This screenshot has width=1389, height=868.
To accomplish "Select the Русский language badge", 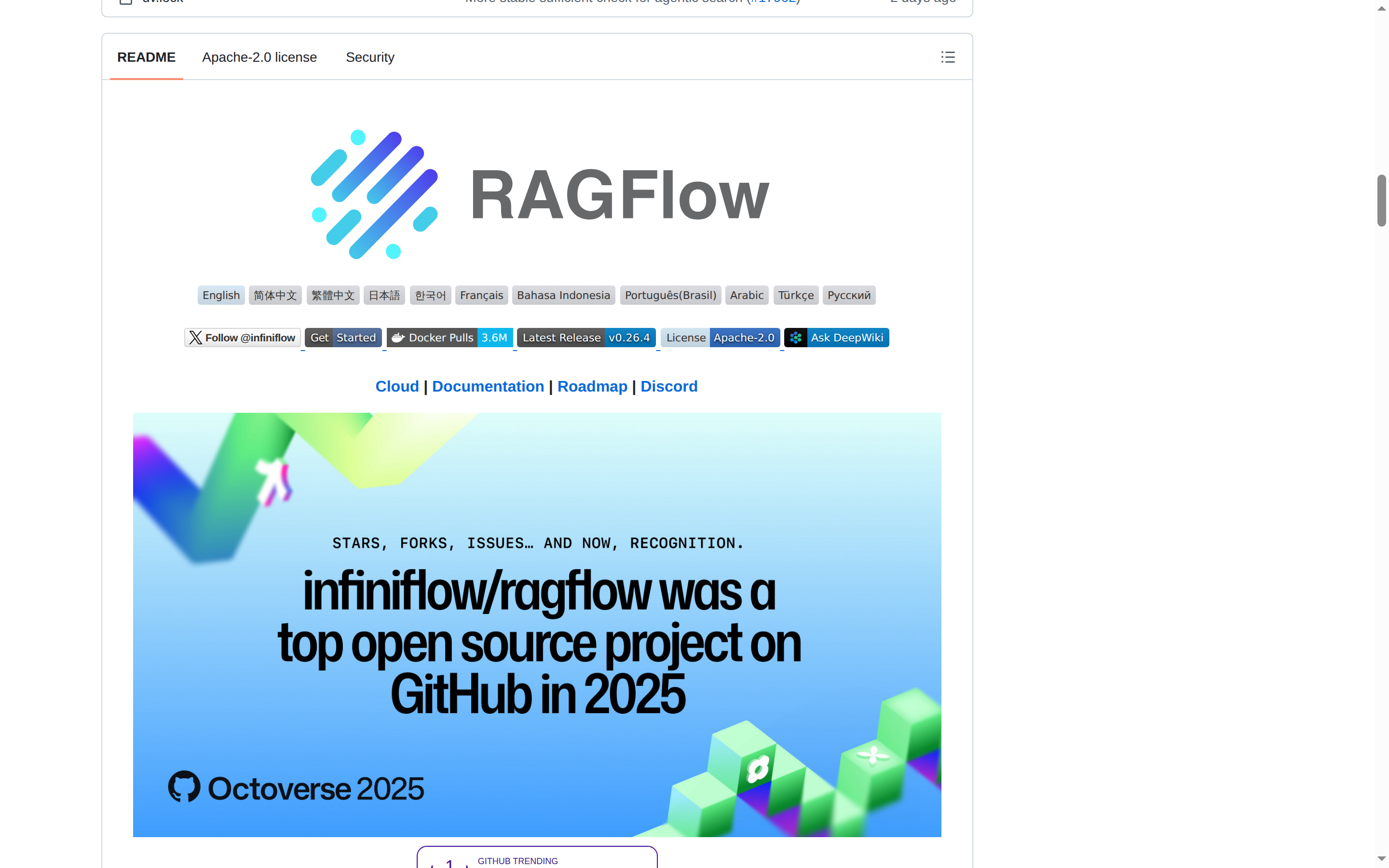I will point(849,295).
